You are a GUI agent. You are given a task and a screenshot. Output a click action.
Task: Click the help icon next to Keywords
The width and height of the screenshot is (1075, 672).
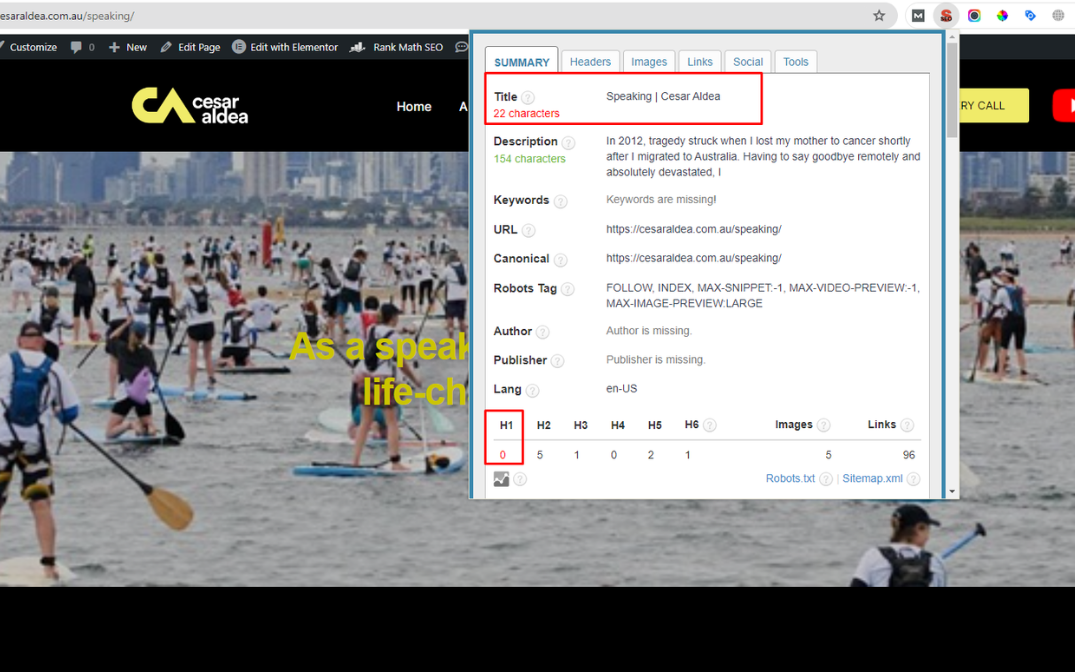(560, 201)
